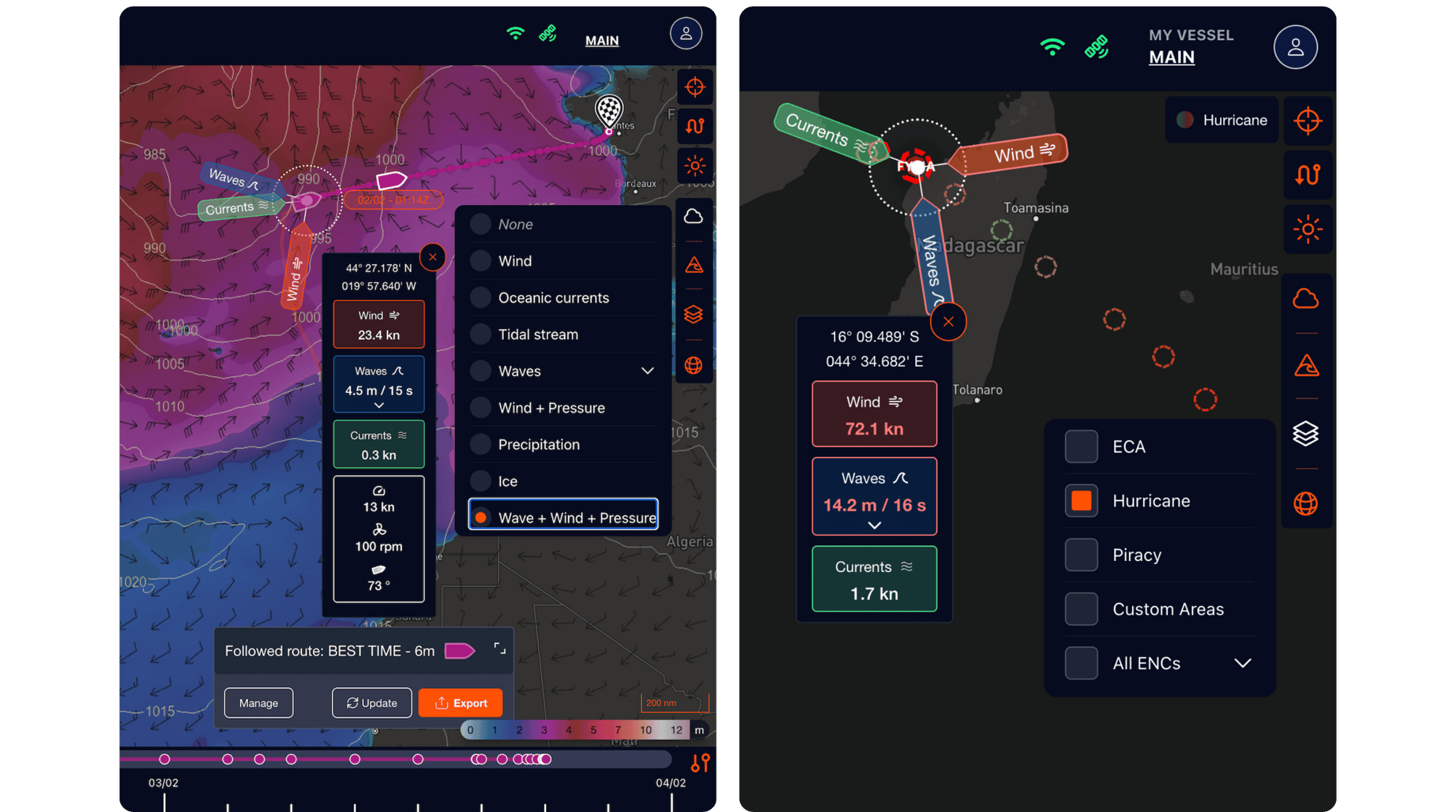Click the warning triangle icon in right panel
1456x812 pixels.
click(x=1306, y=365)
